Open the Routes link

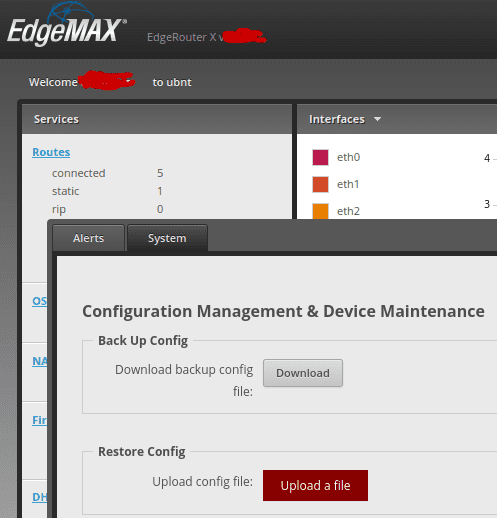[x=51, y=152]
